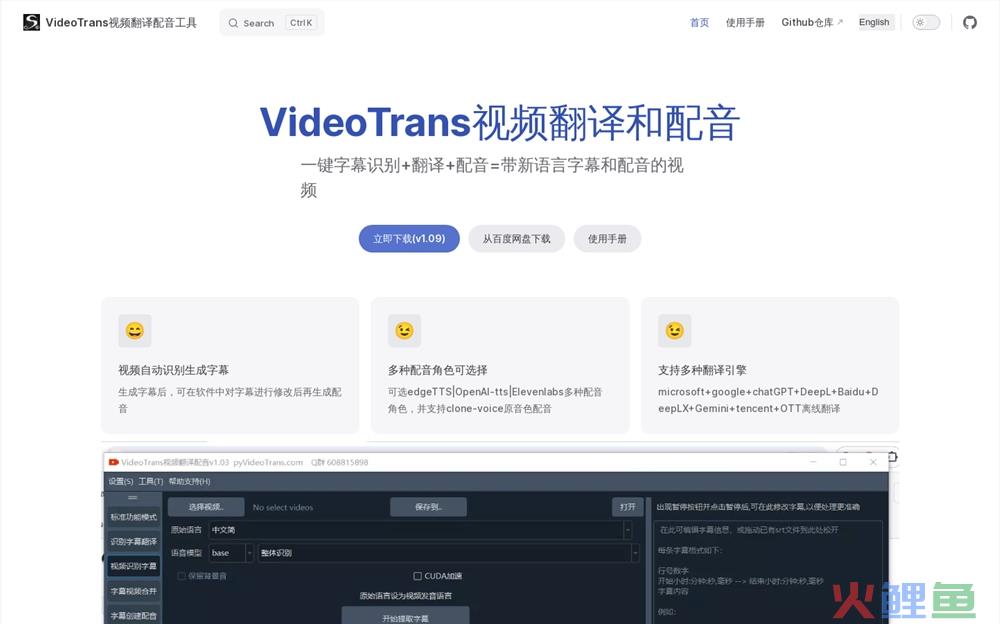Image resolution: width=1000 pixels, height=624 pixels.
Task: Click the winking emoji on the translation engines card
Action: [674, 331]
